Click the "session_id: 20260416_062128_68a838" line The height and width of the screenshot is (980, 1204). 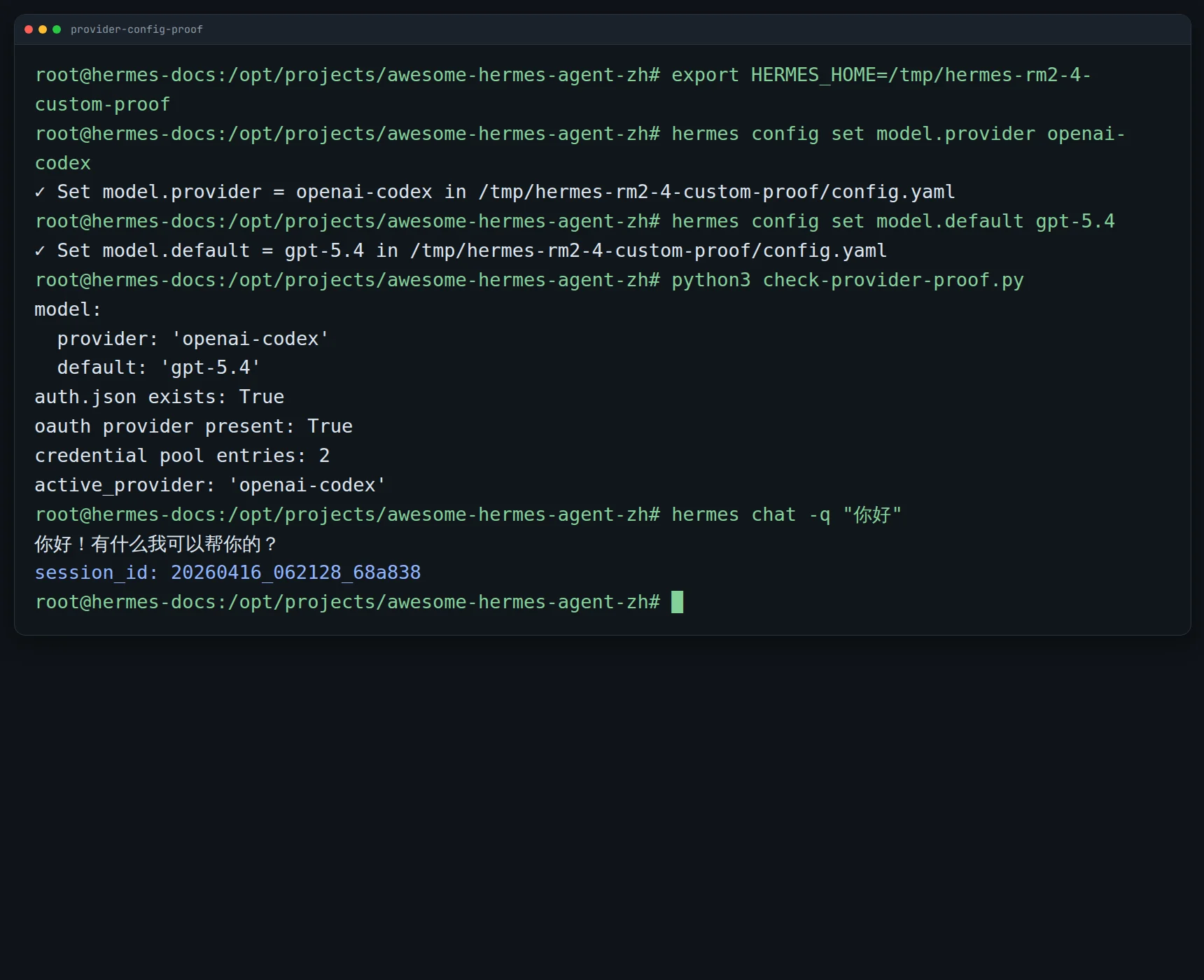point(228,573)
